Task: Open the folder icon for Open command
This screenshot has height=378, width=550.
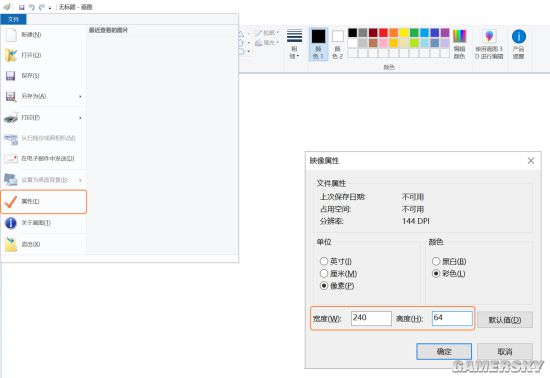Action: [11, 55]
